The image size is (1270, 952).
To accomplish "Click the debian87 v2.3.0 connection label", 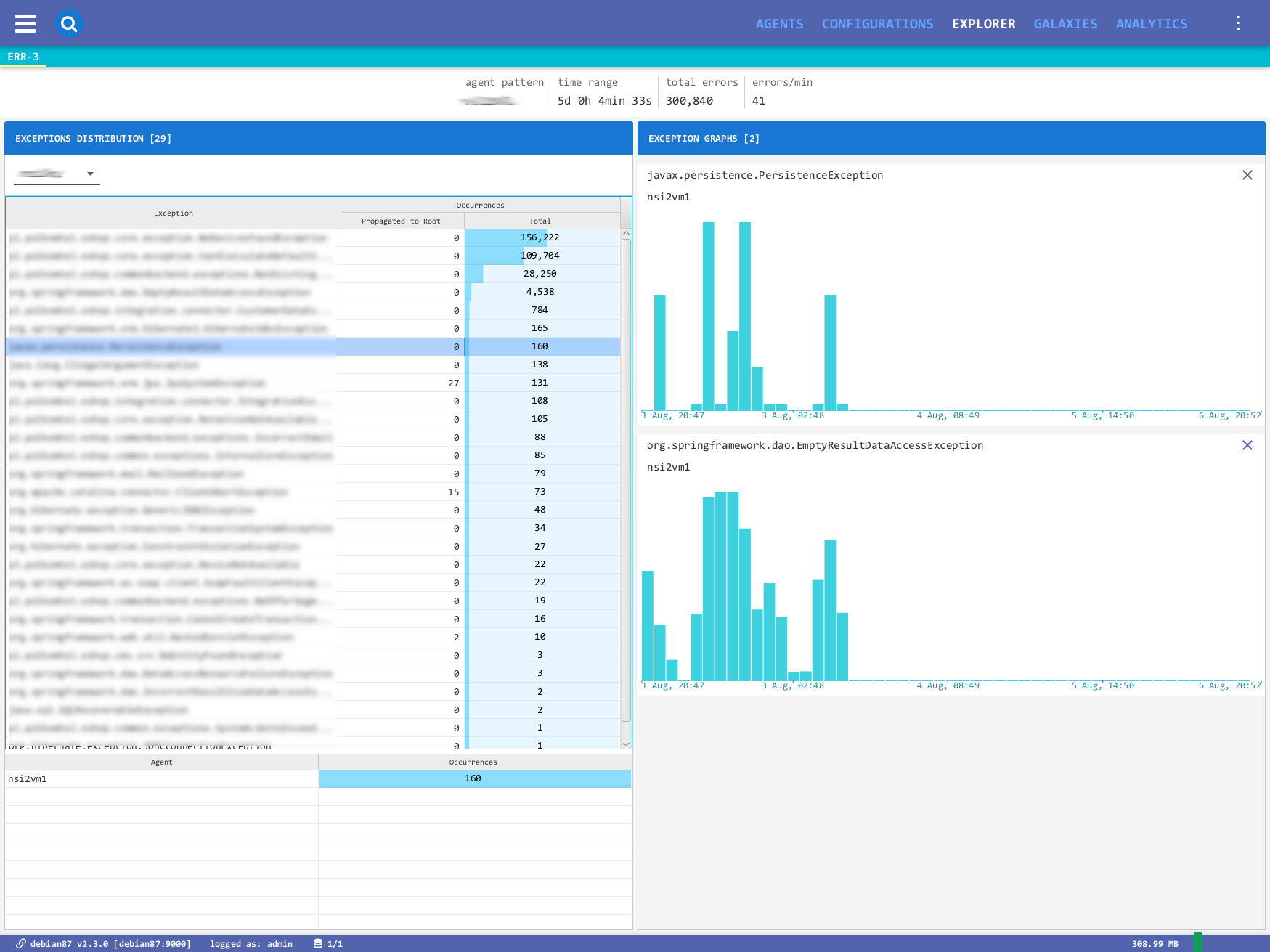I will click(110, 944).
